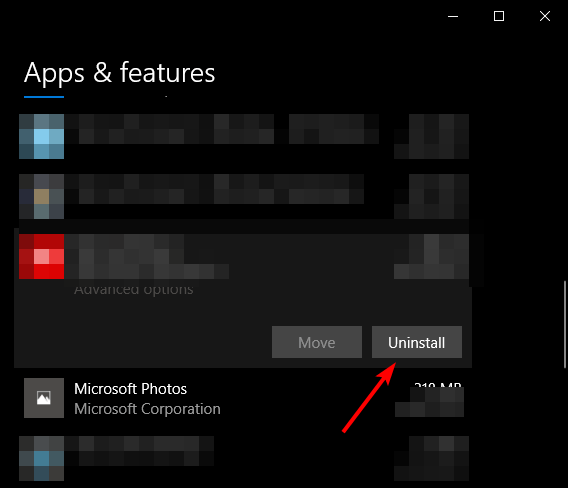The height and width of the screenshot is (488, 568).
Task: Open the partially hidden Advanced options link
Action: pyautogui.click(x=133, y=290)
